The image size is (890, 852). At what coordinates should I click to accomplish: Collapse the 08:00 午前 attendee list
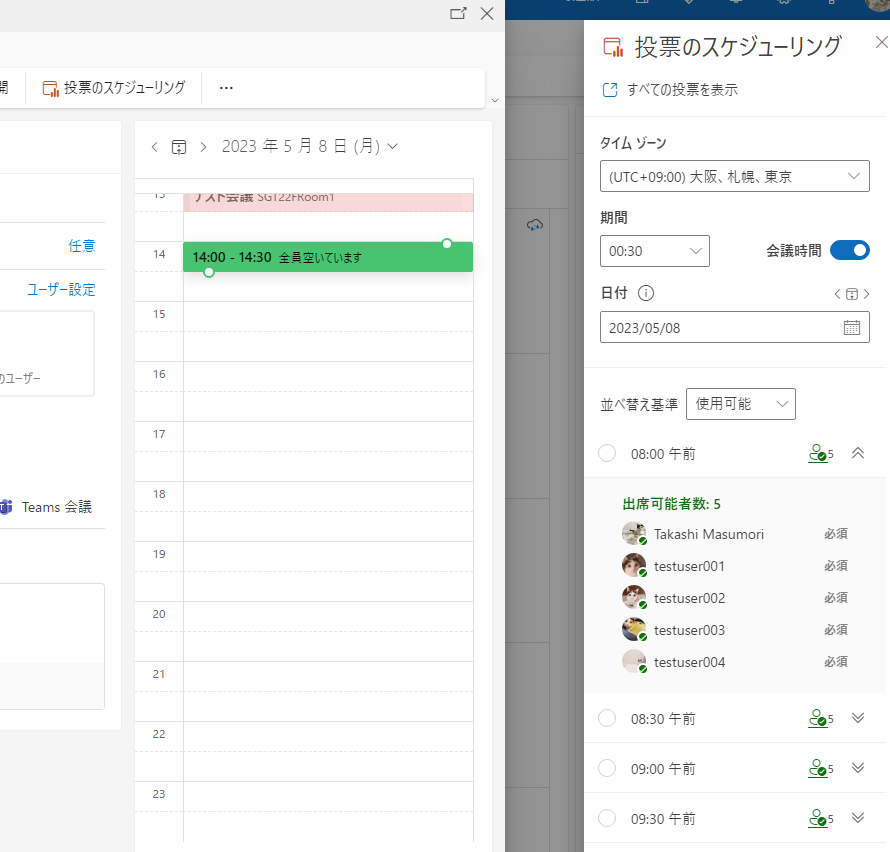click(x=858, y=453)
